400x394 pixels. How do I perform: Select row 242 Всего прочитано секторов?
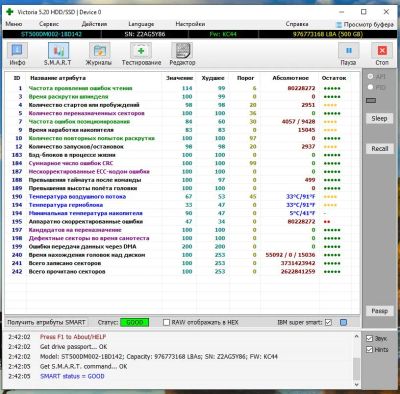[182, 271]
